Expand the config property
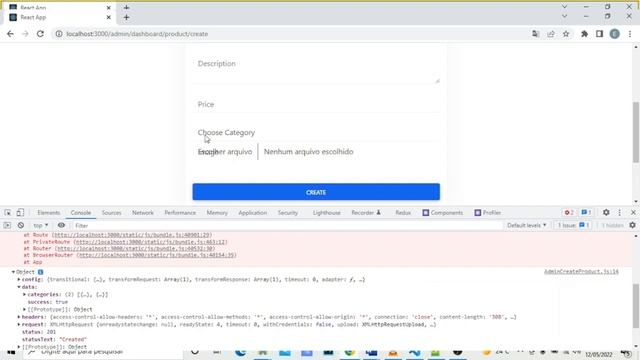 point(19,280)
